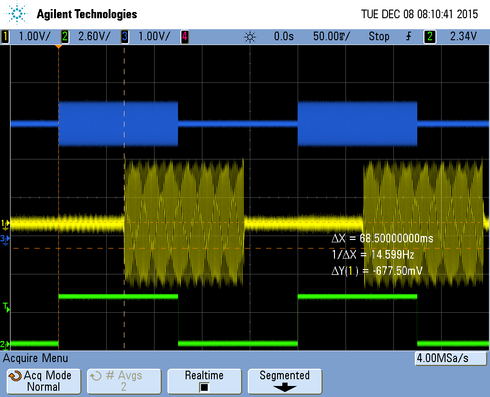This screenshot has height=397, width=490.
Task: Click the ΔX = 68.50000000ms cursor readout
Action: [x=382, y=238]
